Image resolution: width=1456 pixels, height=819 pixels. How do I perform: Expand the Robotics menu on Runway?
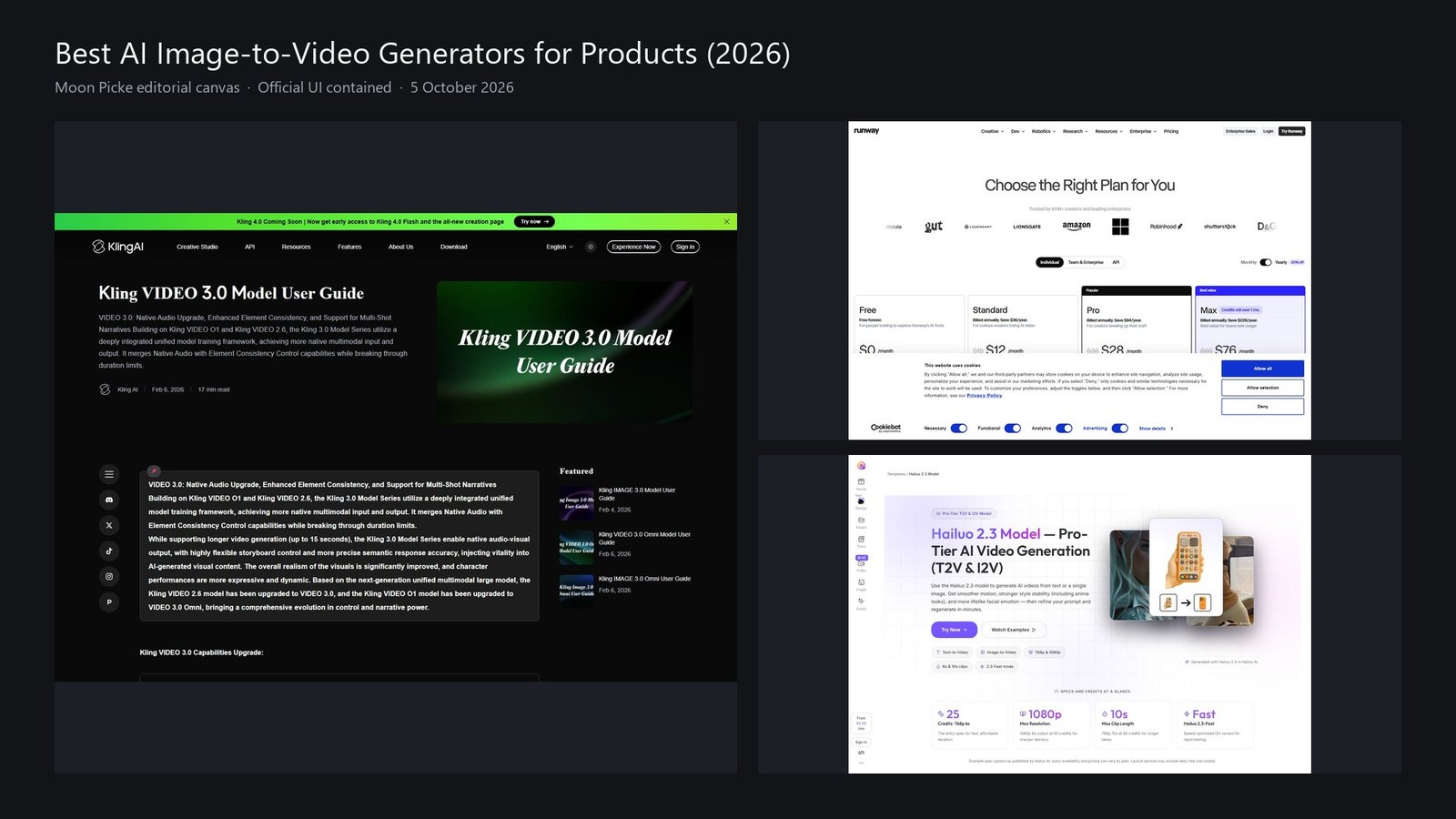click(1043, 131)
